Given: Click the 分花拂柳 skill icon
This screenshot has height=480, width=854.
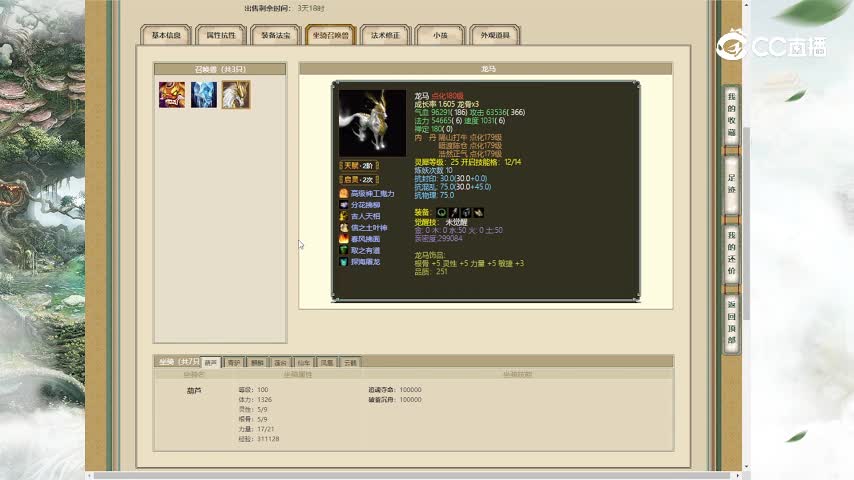Looking at the screenshot, I should click(344, 205).
